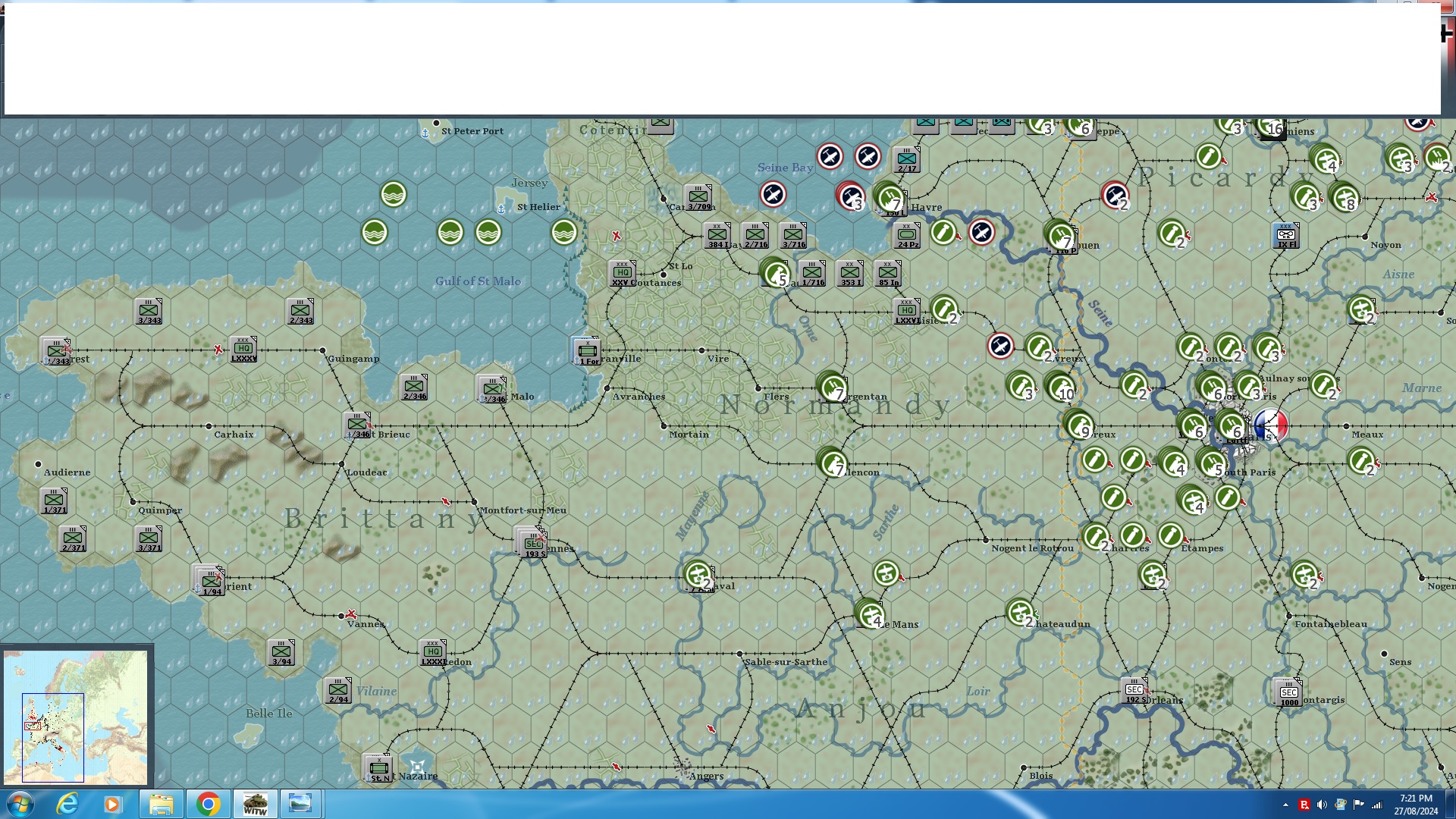Open Google Chrome from the taskbar

tap(208, 804)
